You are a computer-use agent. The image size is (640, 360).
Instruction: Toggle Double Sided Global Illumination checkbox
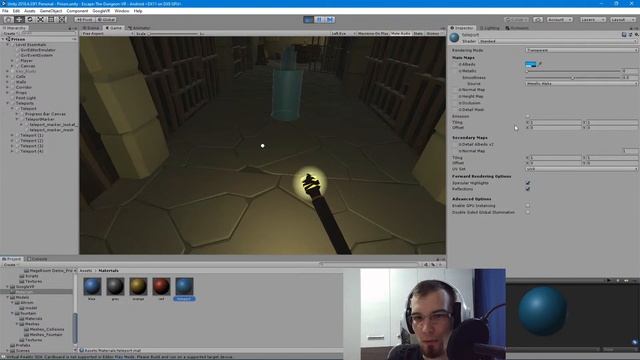coord(528,212)
